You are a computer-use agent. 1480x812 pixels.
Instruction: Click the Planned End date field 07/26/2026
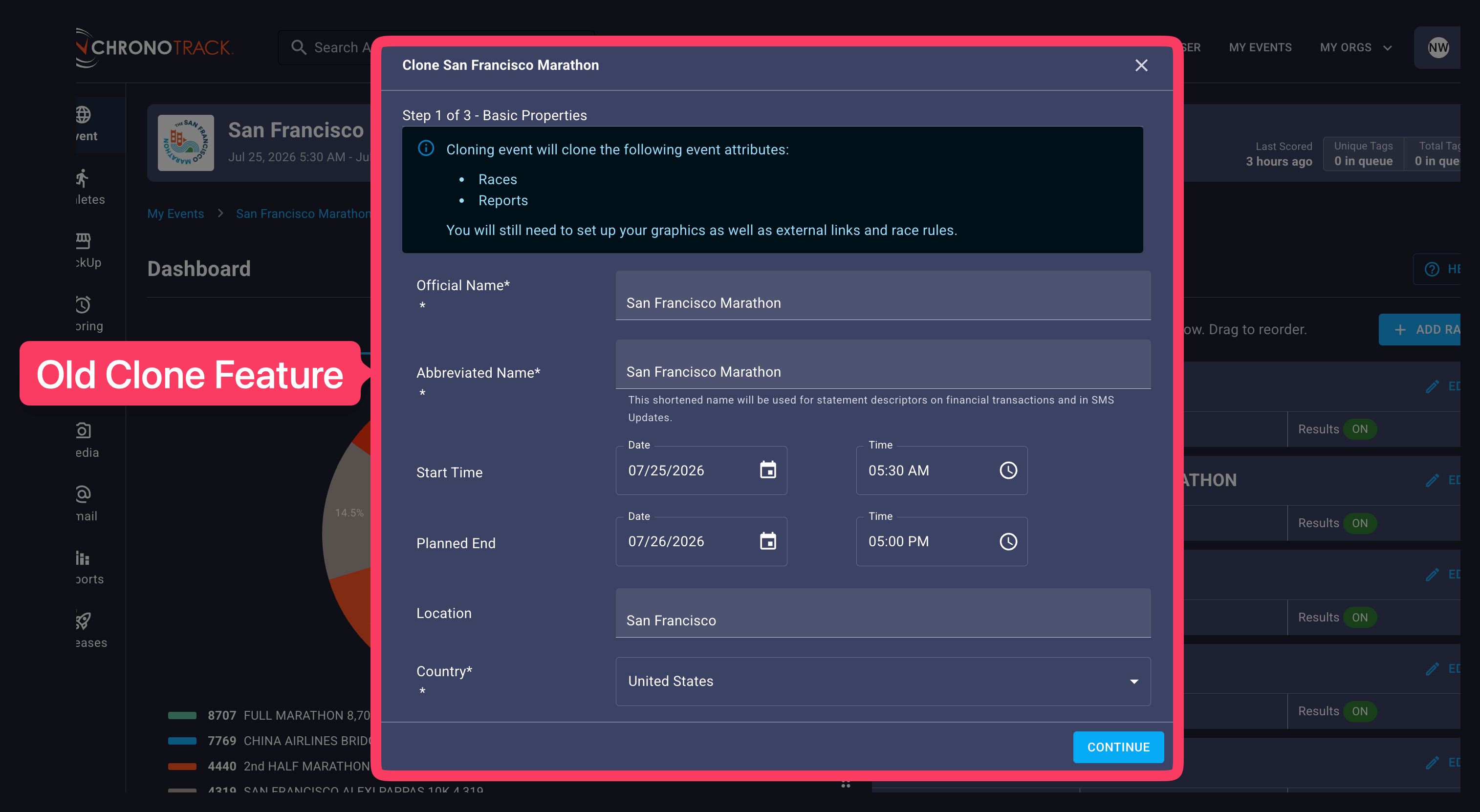coord(701,541)
